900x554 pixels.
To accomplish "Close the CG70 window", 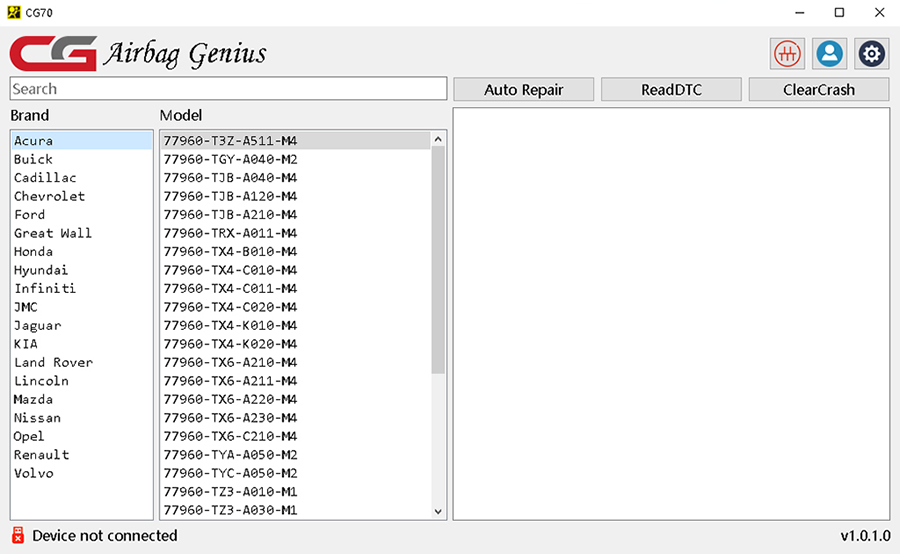I will pyautogui.click(x=879, y=13).
